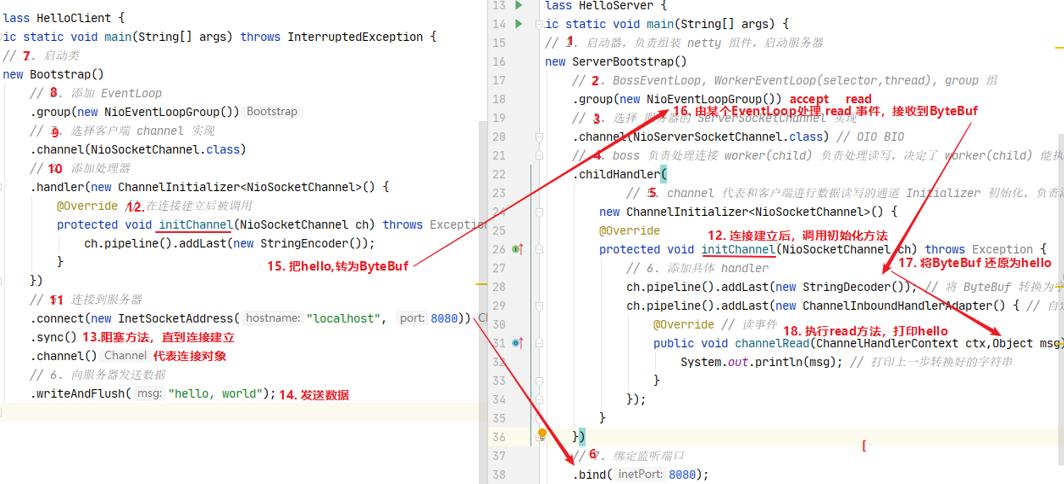Click the inetPort: inlay hint
Screen dimensions: 1064x484
640,474
